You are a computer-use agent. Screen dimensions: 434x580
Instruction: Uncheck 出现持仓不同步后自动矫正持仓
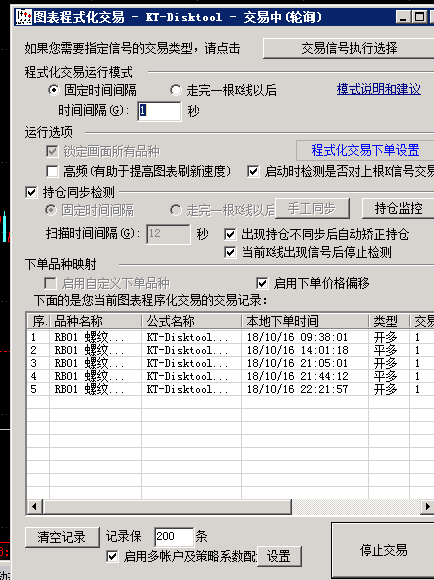pyautogui.click(x=230, y=234)
